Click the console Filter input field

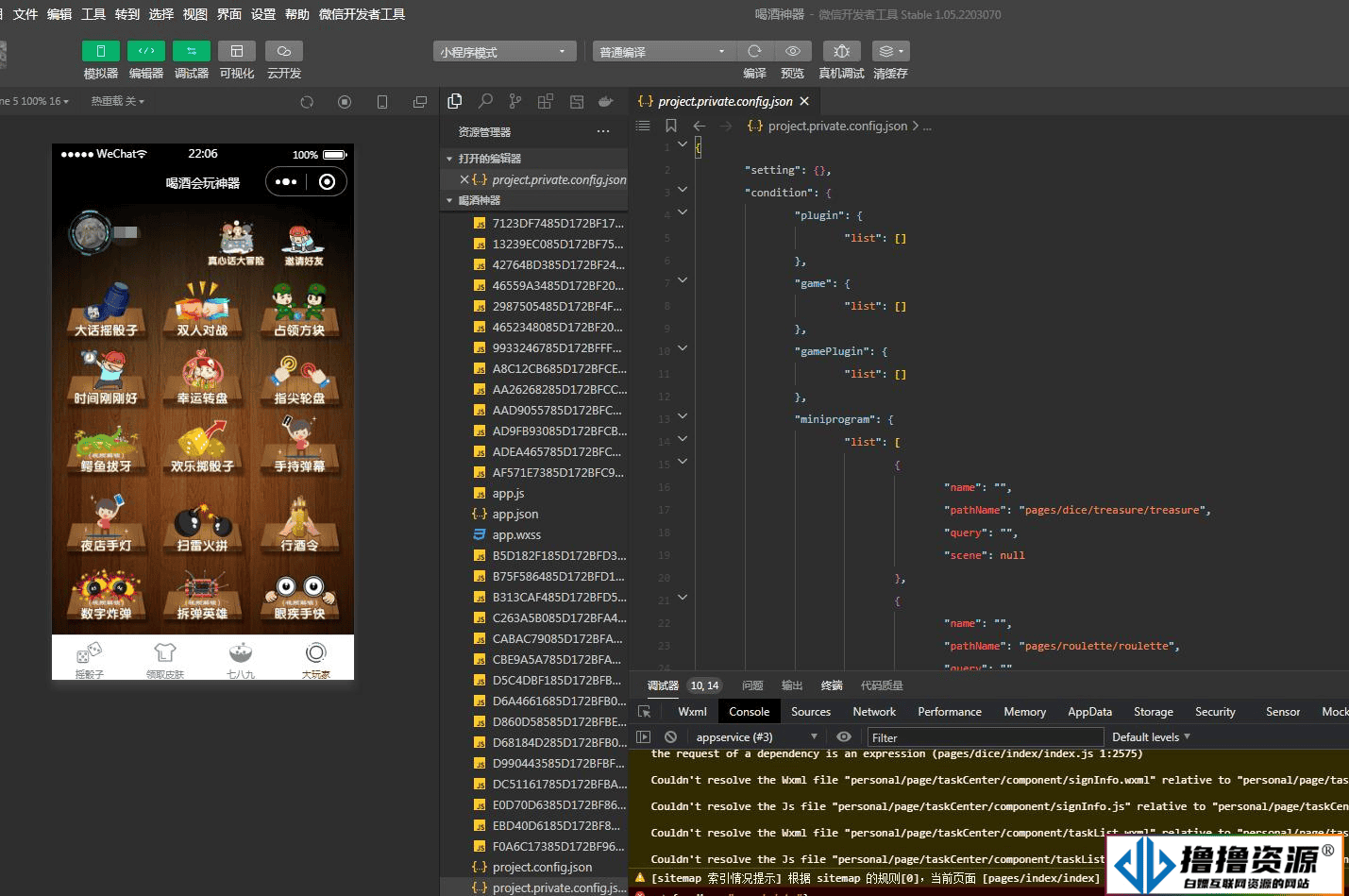(985, 737)
